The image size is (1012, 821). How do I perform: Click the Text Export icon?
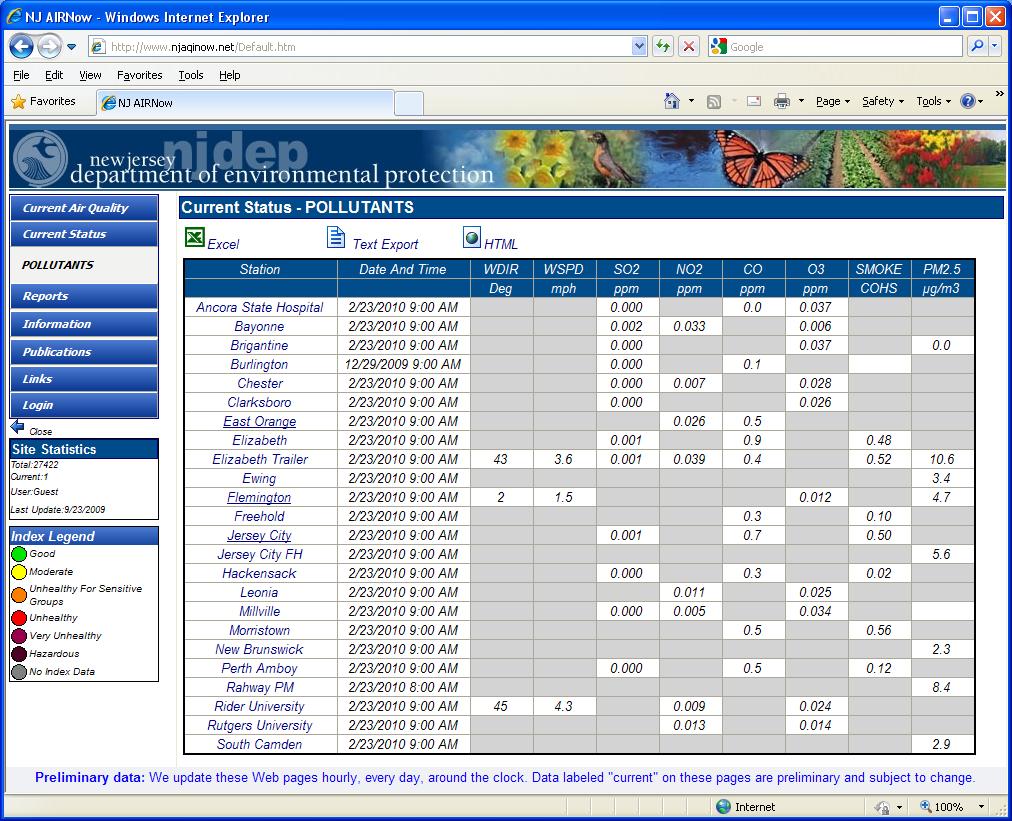(336, 237)
